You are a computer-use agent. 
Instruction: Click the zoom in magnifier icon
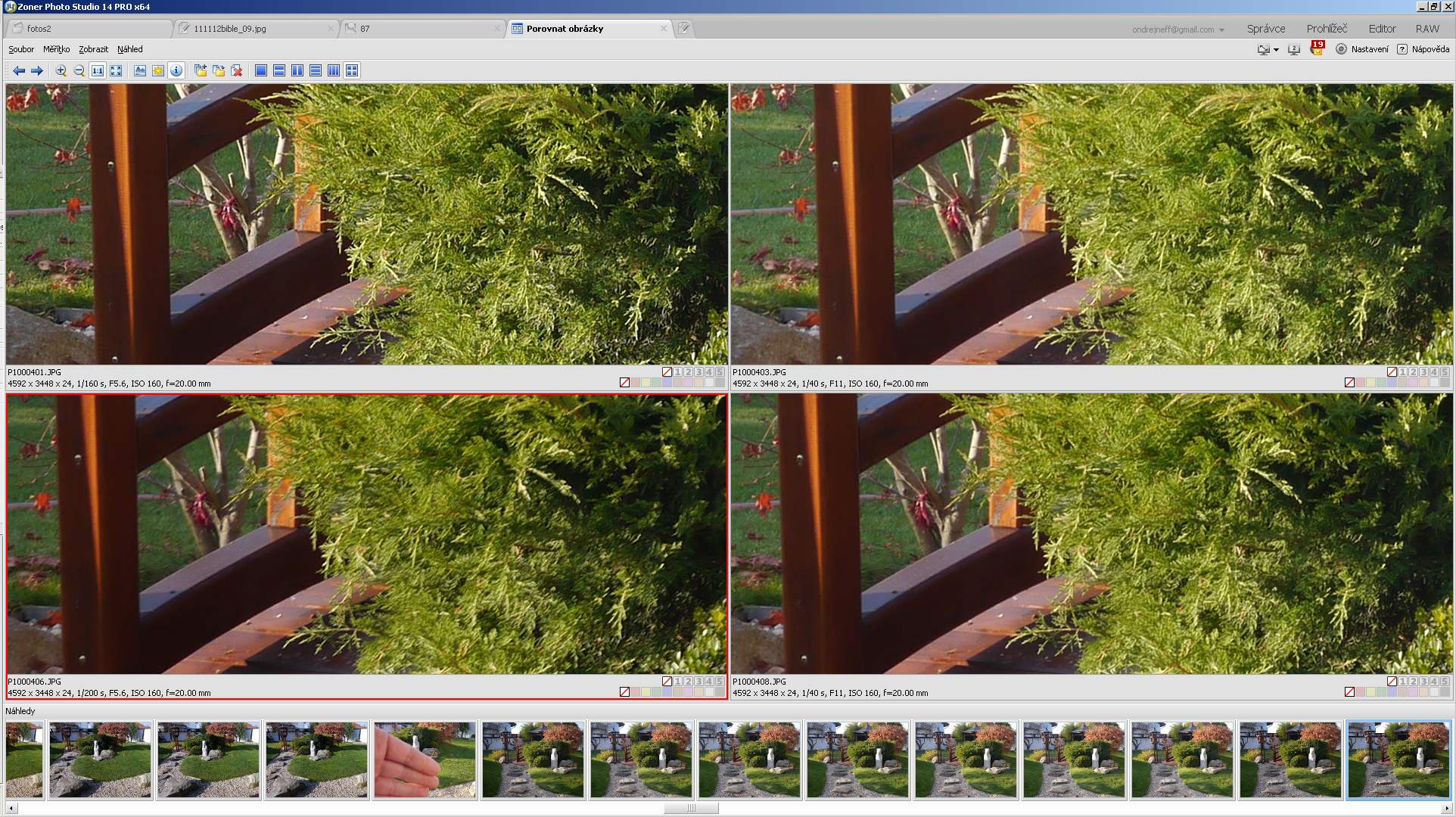tap(61, 70)
